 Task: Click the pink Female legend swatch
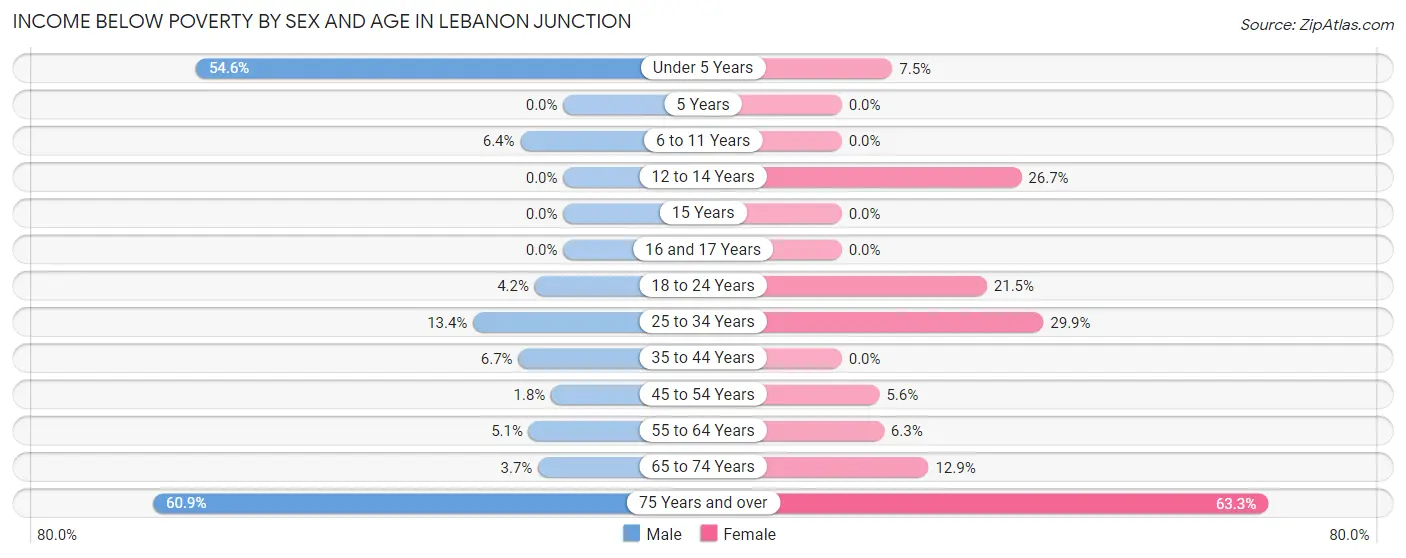coord(709,534)
